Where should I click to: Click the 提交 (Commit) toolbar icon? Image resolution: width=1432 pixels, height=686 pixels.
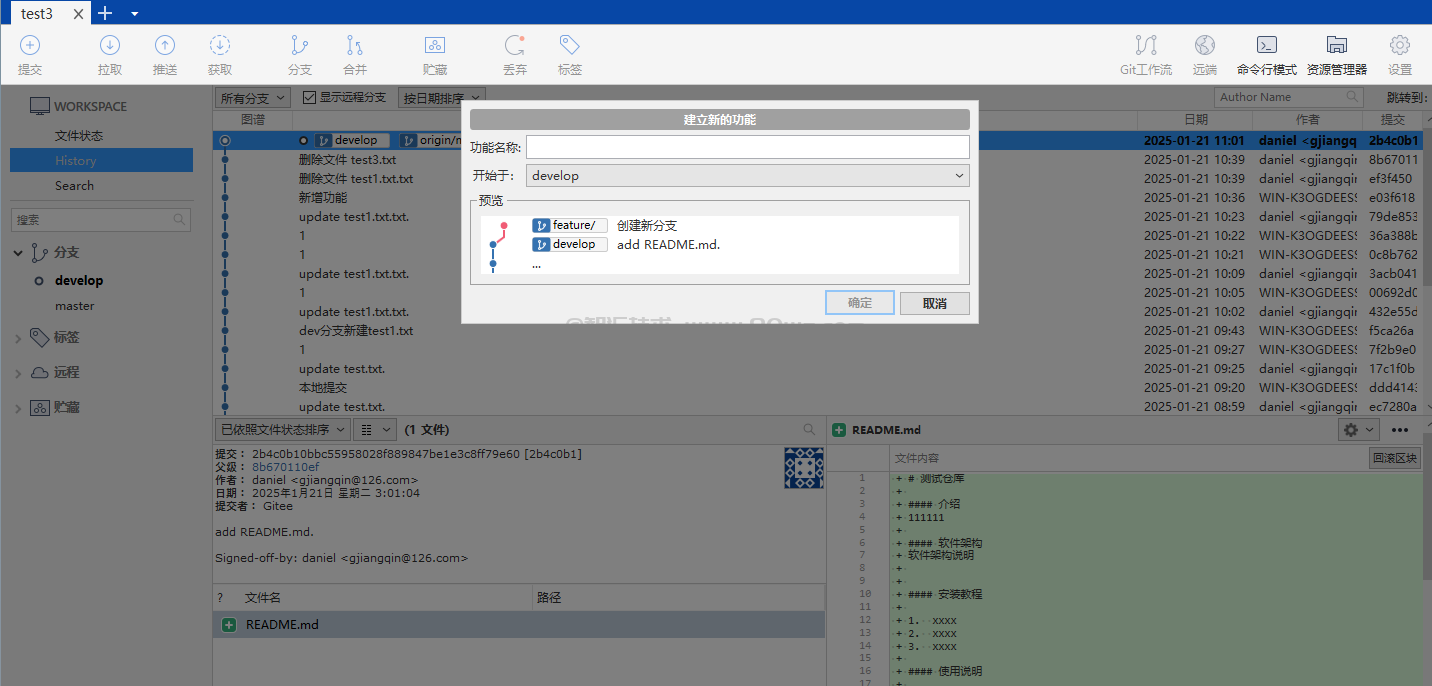pos(30,46)
